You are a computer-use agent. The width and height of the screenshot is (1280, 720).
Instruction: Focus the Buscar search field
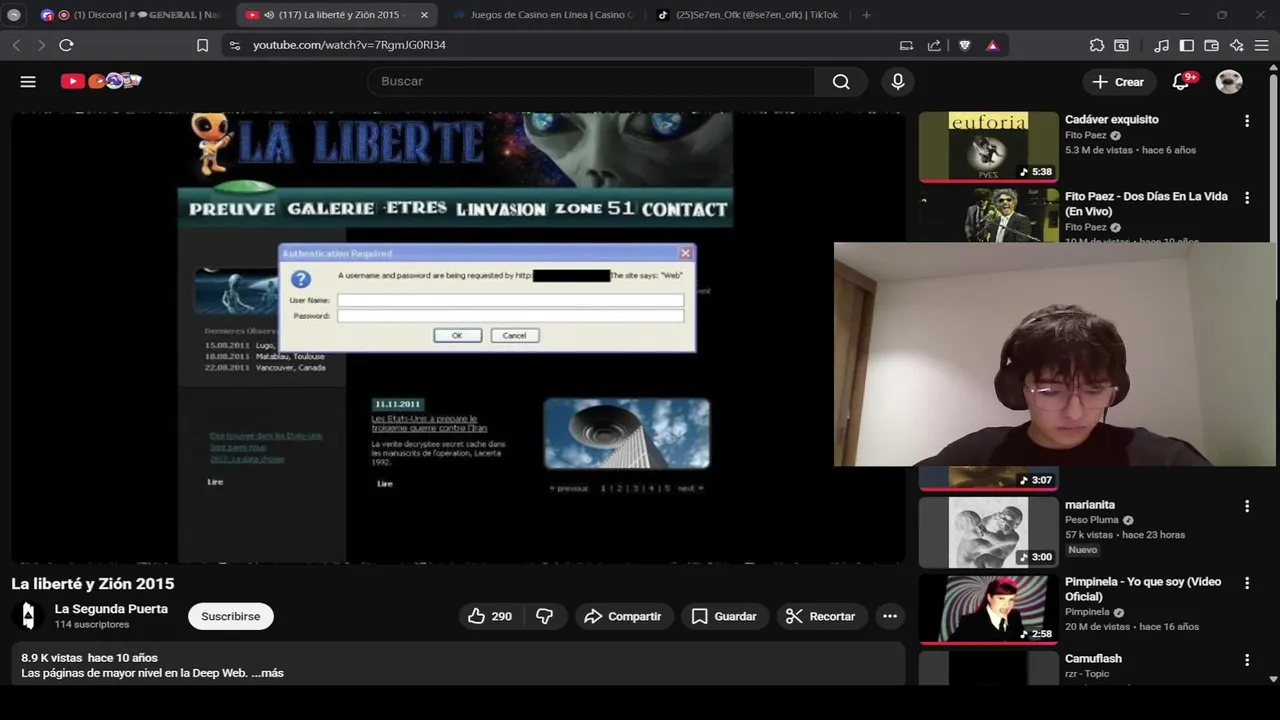(592, 81)
